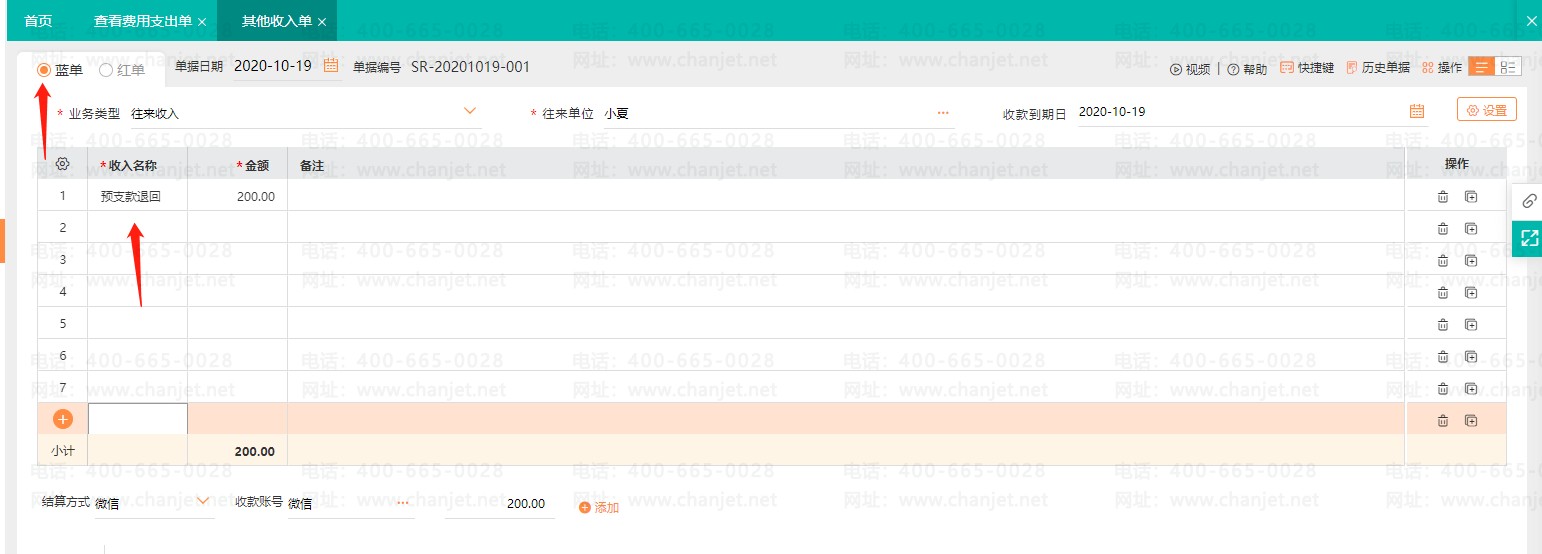Click the attachment link icon on right edge
This screenshot has height=554, width=1542.
(1528, 201)
